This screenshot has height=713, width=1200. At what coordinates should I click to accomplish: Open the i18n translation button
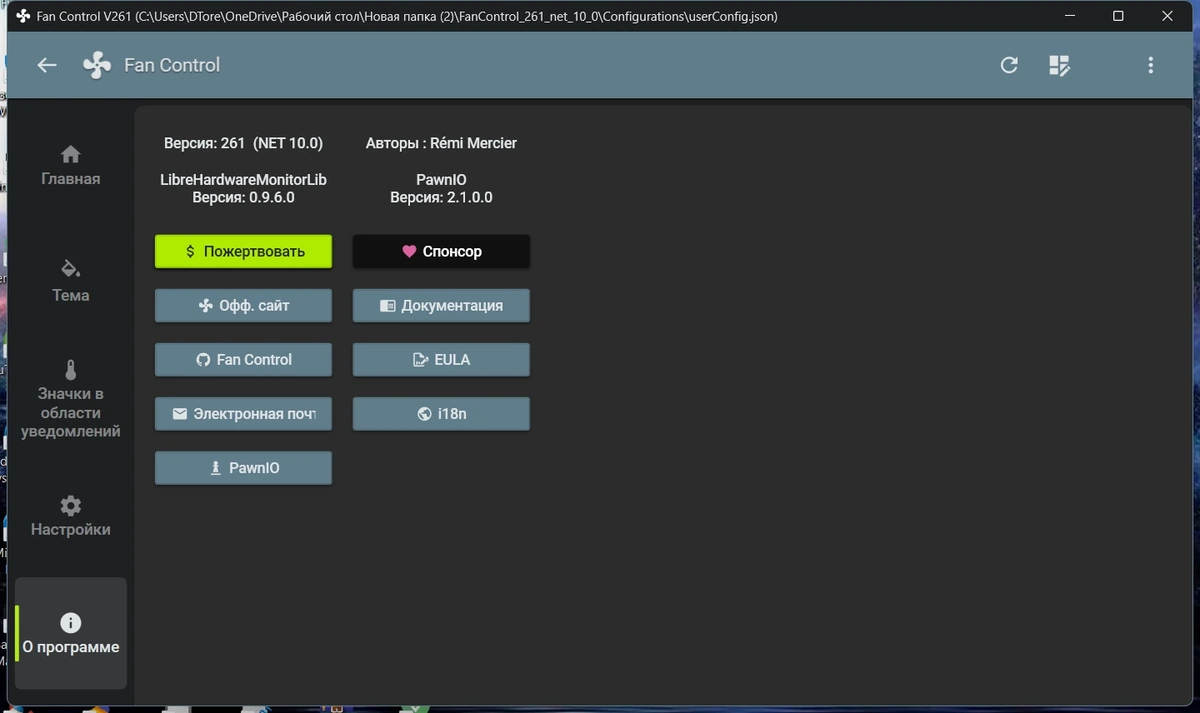[x=441, y=413]
